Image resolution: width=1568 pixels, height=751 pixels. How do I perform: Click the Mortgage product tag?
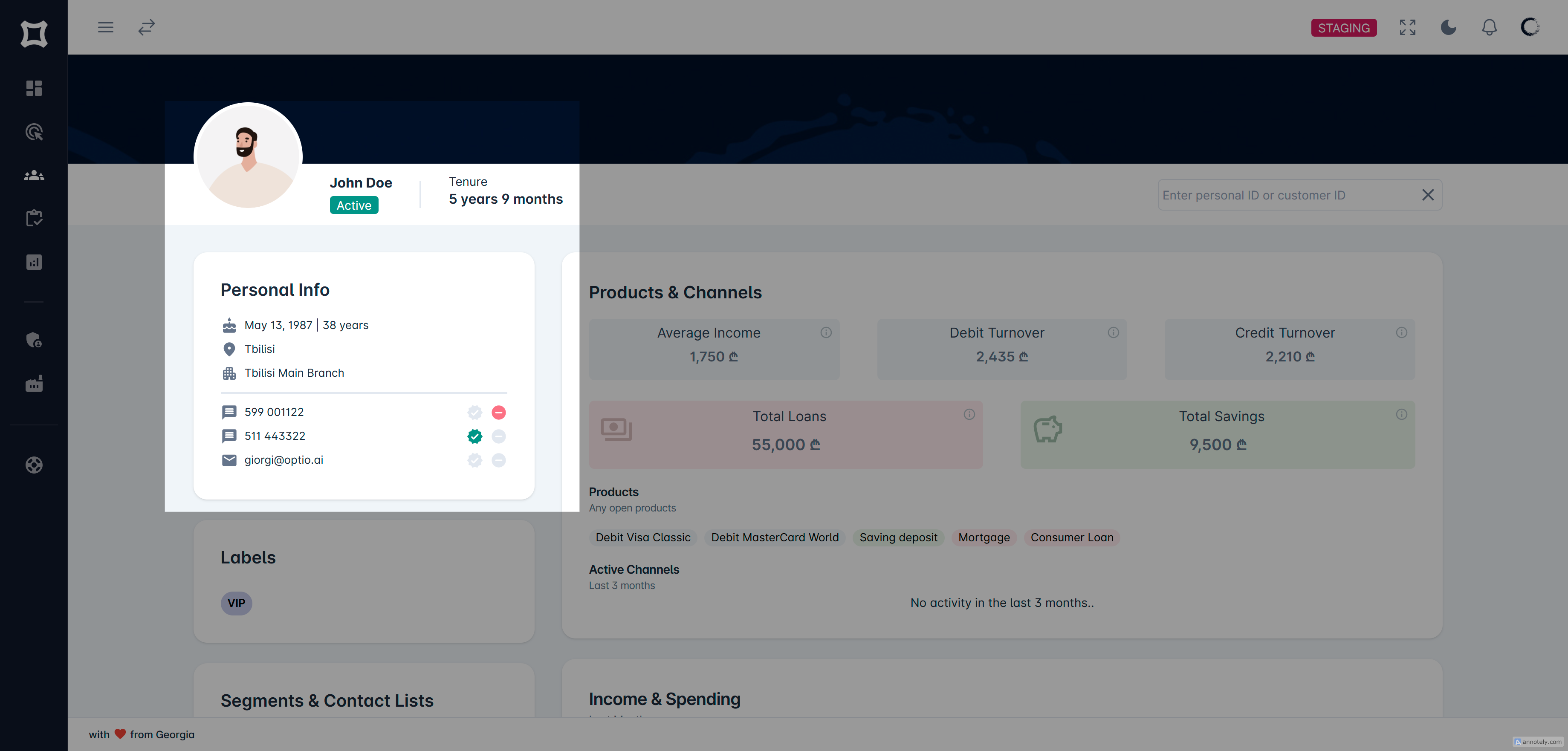(984, 537)
